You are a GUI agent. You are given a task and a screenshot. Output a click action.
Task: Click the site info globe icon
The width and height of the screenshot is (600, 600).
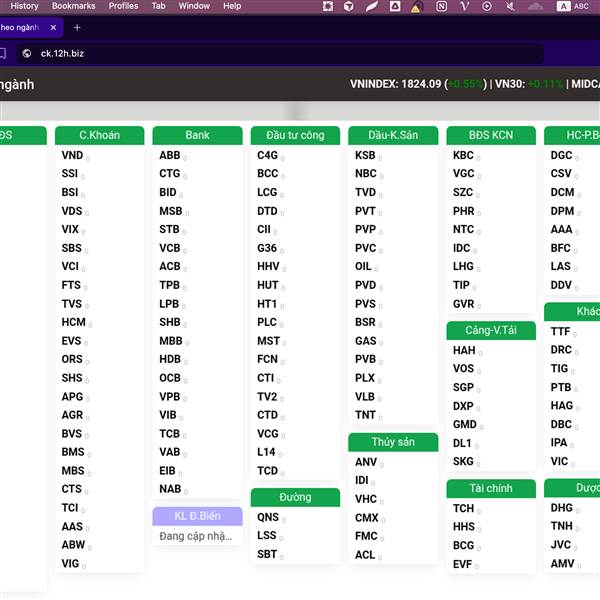click(x=27, y=53)
